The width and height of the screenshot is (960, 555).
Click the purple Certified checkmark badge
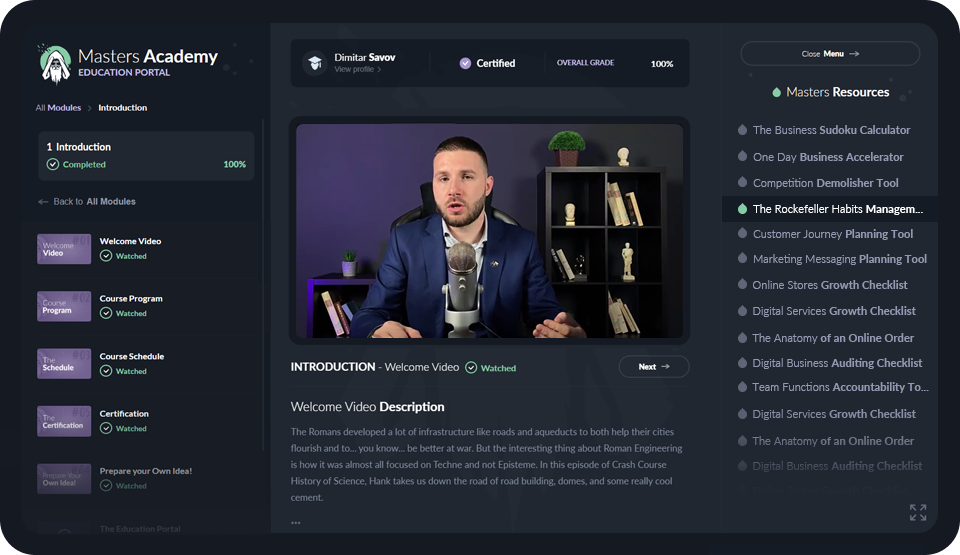[x=465, y=63]
